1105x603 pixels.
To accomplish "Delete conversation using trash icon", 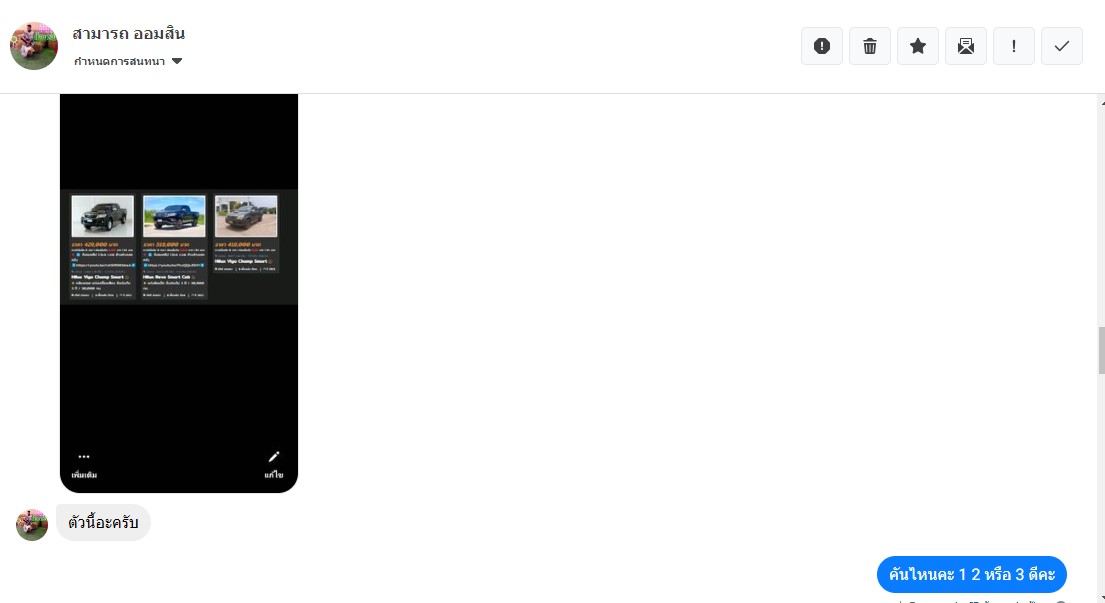I will tap(870, 46).
